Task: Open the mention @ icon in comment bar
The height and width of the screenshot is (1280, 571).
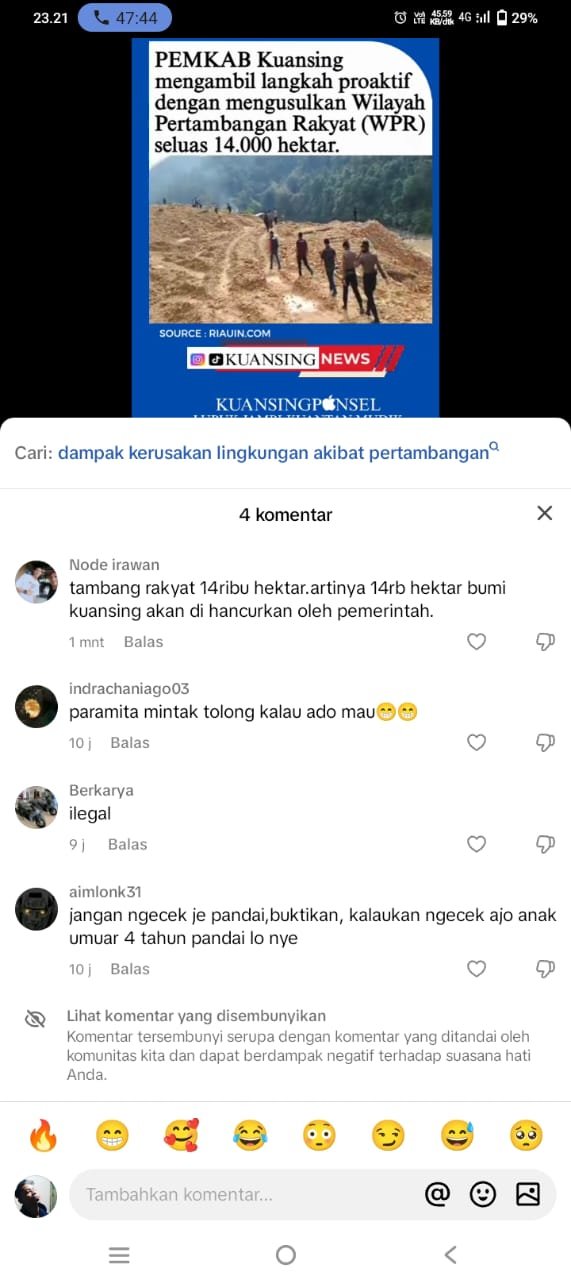Action: [437, 1194]
